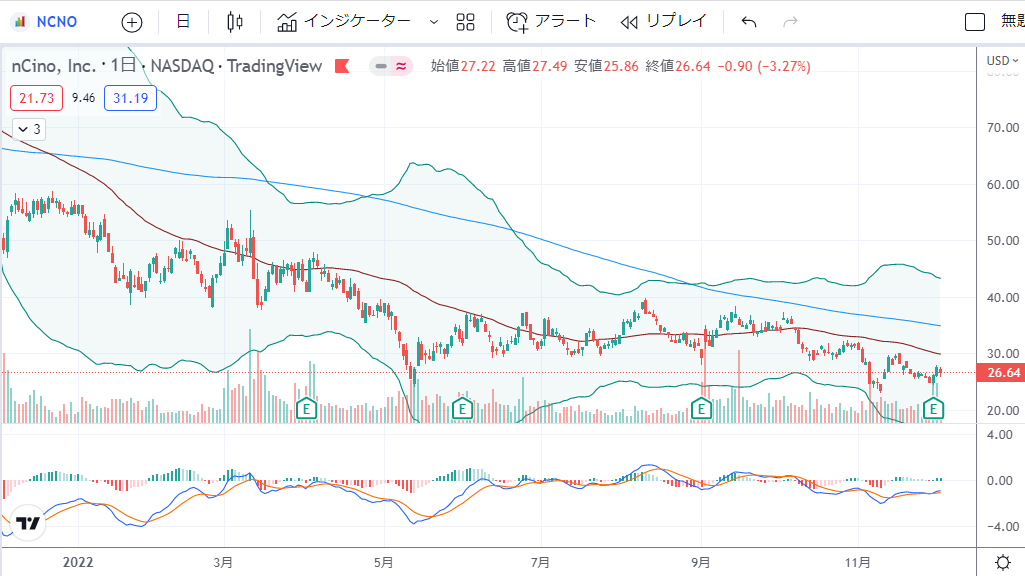Click the 高値27.49 high value
Viewport: 1025px width, 576px height.
coord(535,66)
